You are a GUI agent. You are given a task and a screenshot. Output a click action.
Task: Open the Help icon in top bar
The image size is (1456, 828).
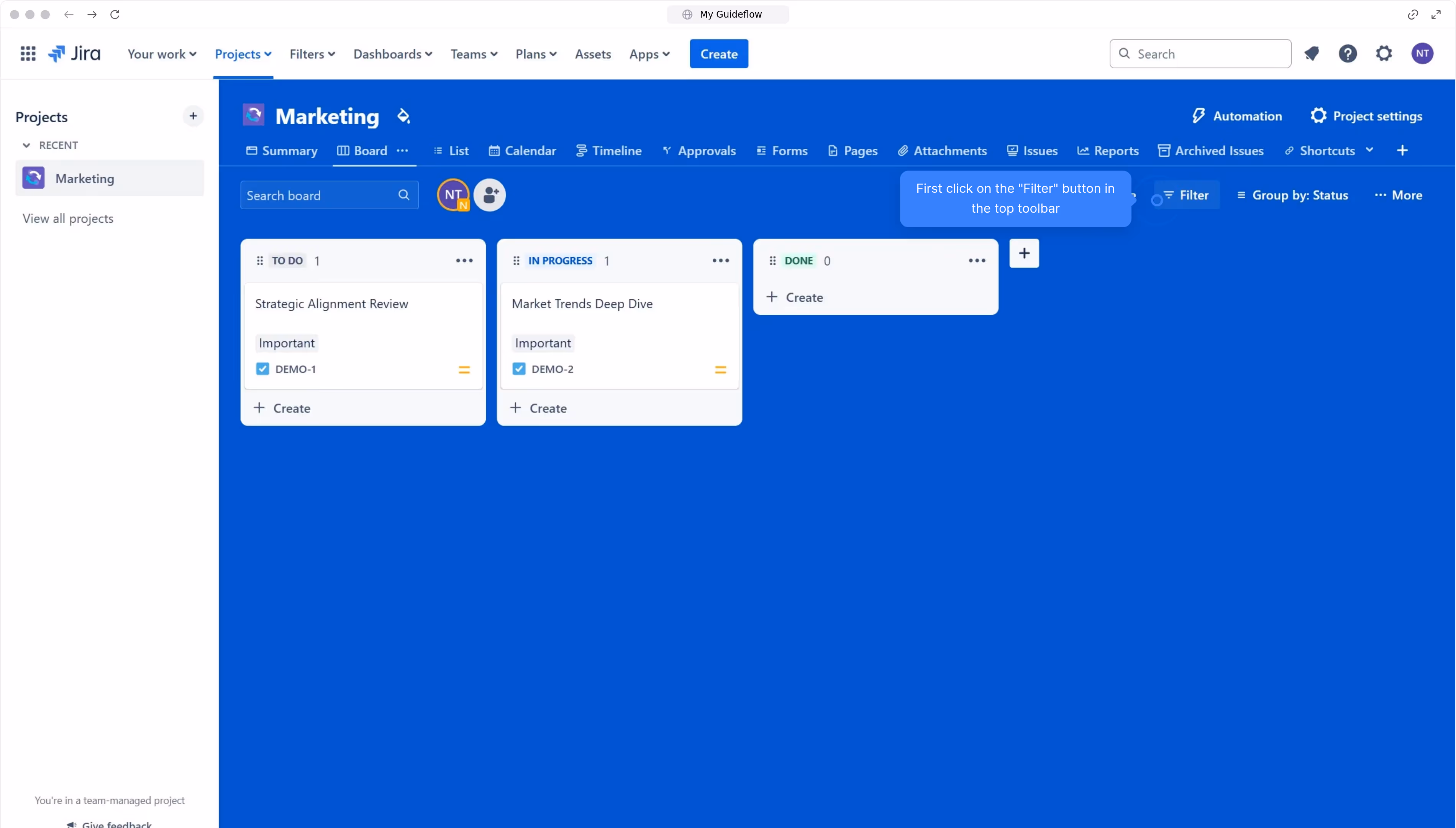coord(1348,53)
